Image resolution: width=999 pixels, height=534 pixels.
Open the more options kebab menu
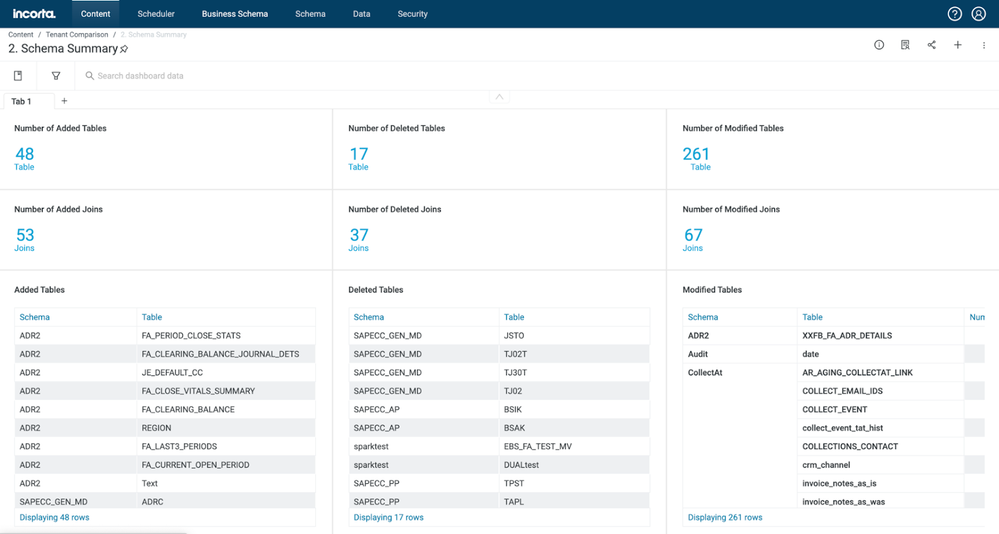click(x=983, y=45)
